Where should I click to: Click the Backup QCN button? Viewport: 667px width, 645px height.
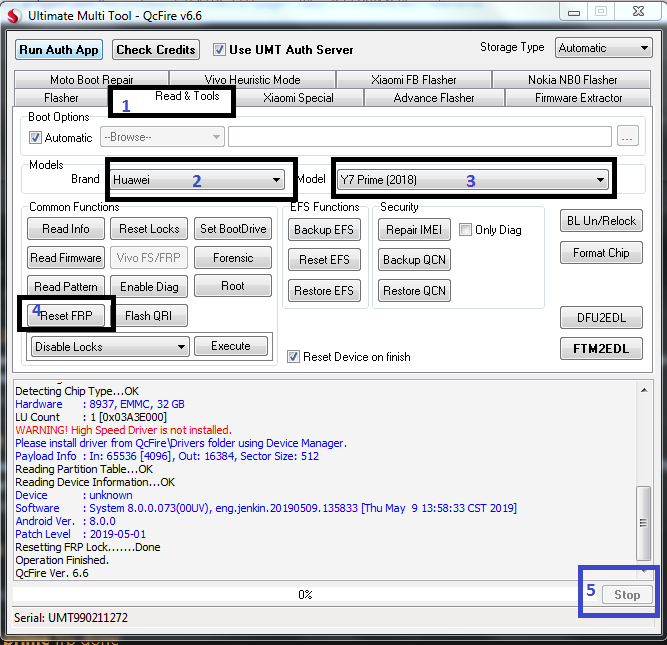pos(414,260)
